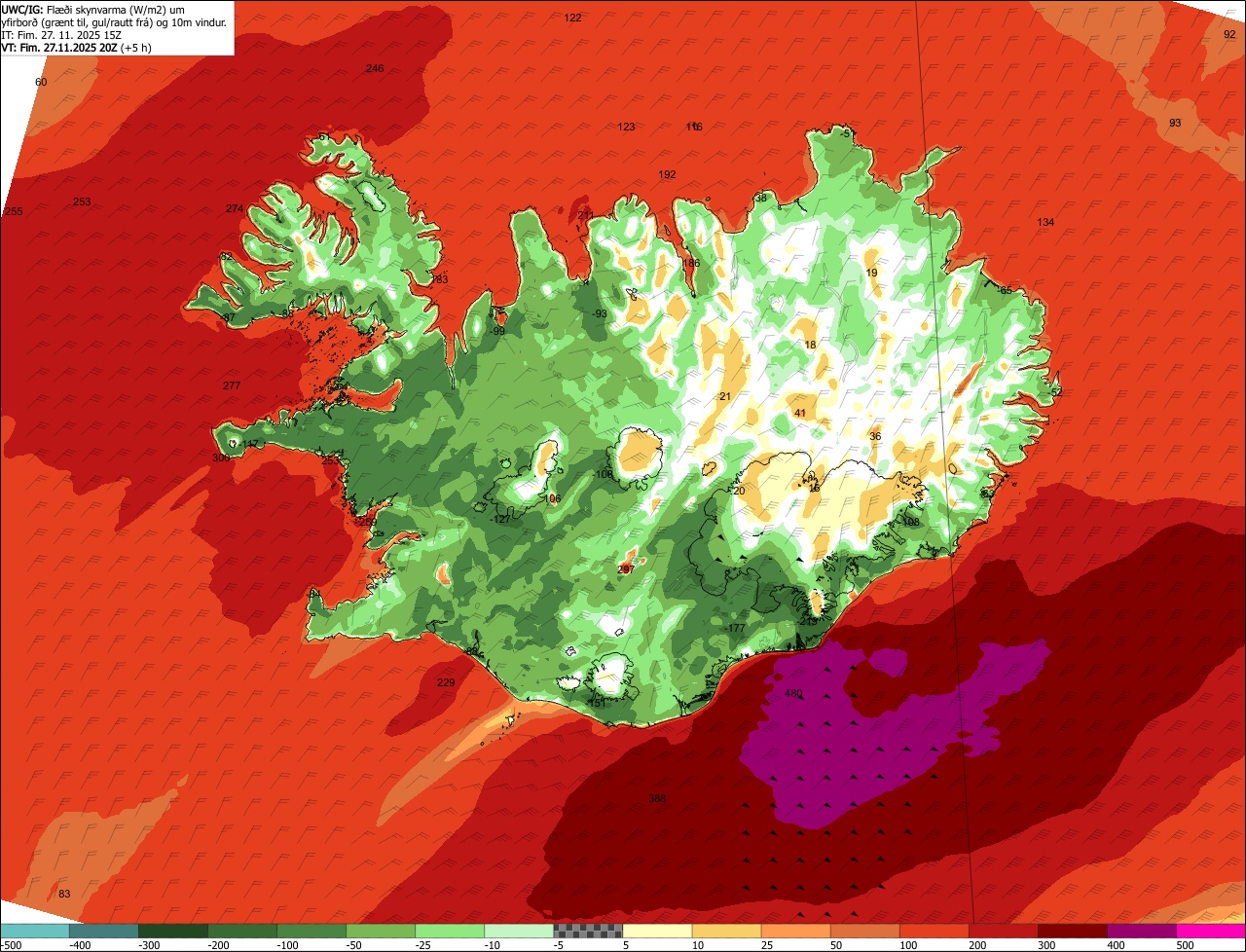Screen dimensions: 1246x952
Task: Select the 246 value in the dark red band
Action: click(375, 69)
